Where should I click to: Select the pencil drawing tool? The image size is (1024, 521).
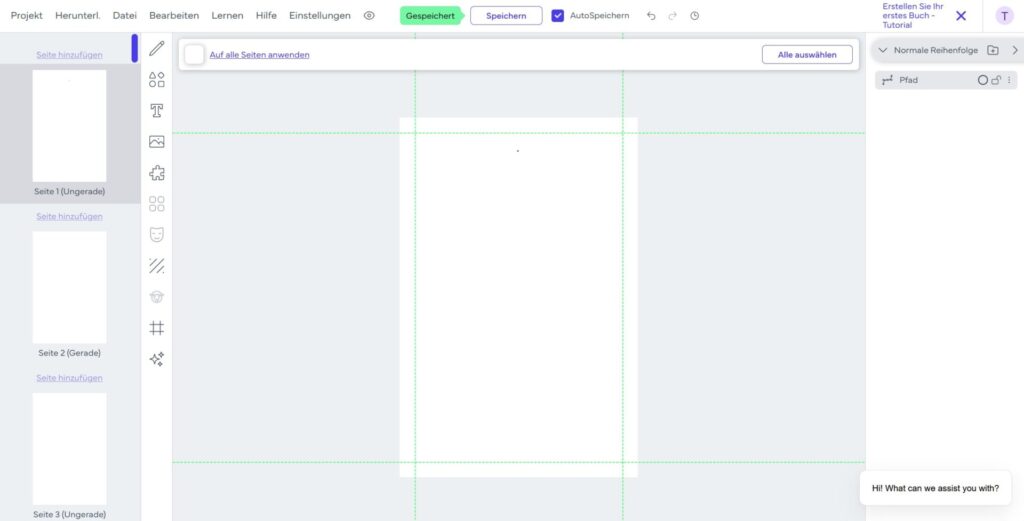[x=157, y=48]
